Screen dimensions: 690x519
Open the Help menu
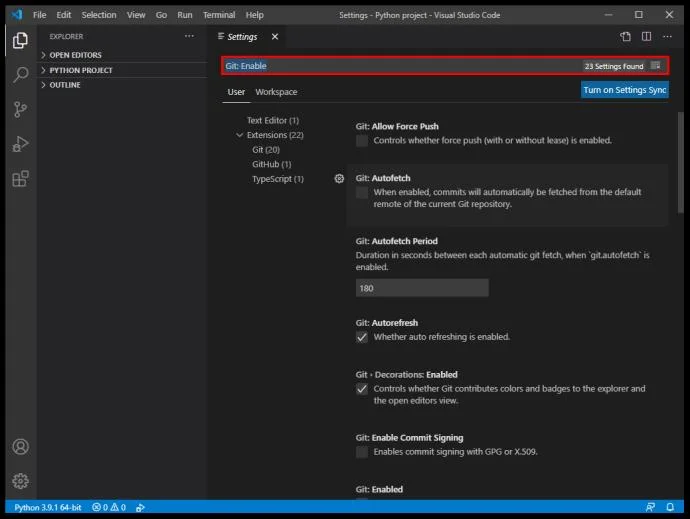(254, 15)
